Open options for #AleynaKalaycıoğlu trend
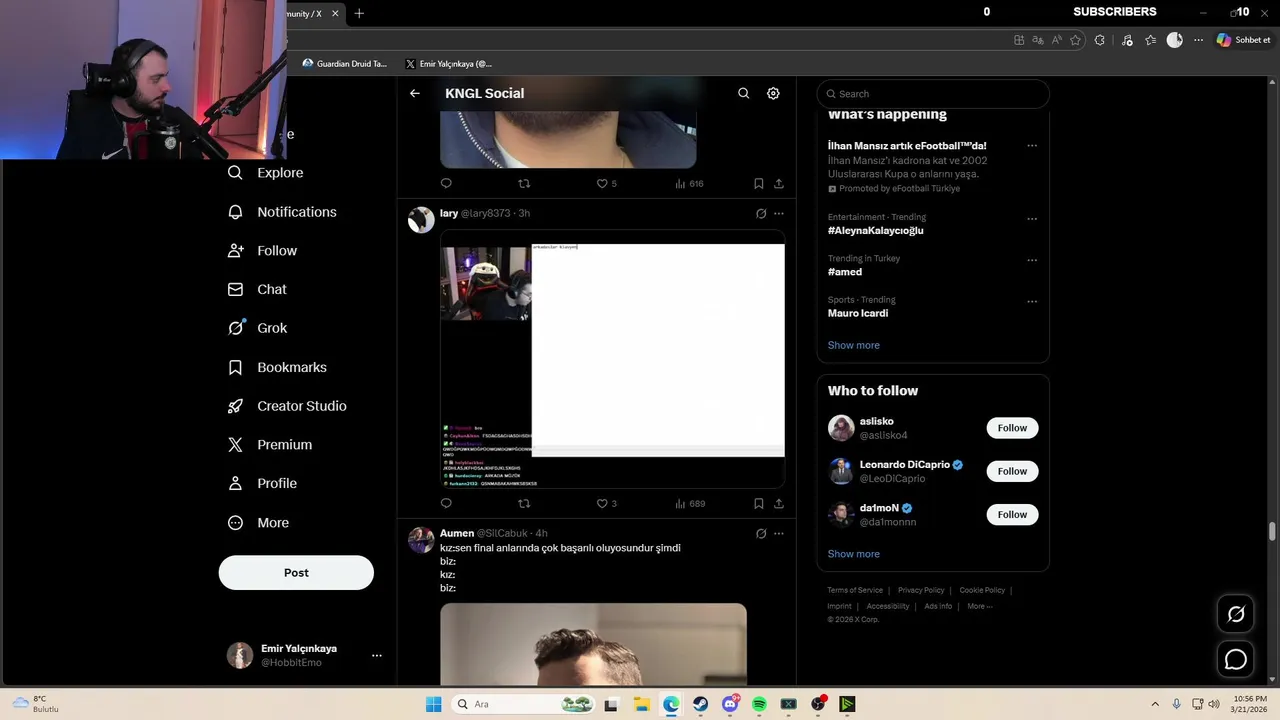 click(x=1032, y=219)
